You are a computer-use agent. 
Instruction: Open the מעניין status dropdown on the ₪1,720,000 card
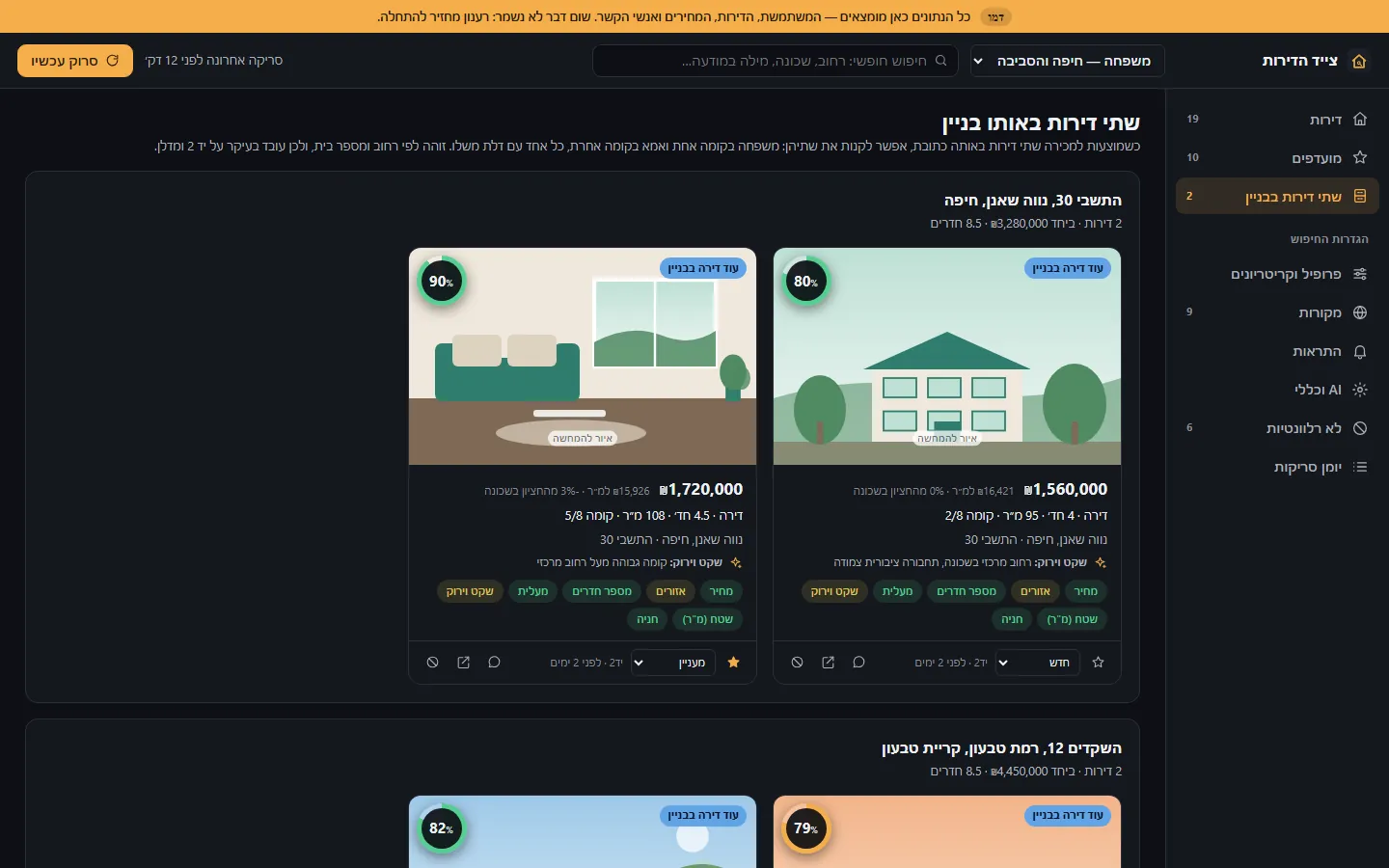[672, 663]
